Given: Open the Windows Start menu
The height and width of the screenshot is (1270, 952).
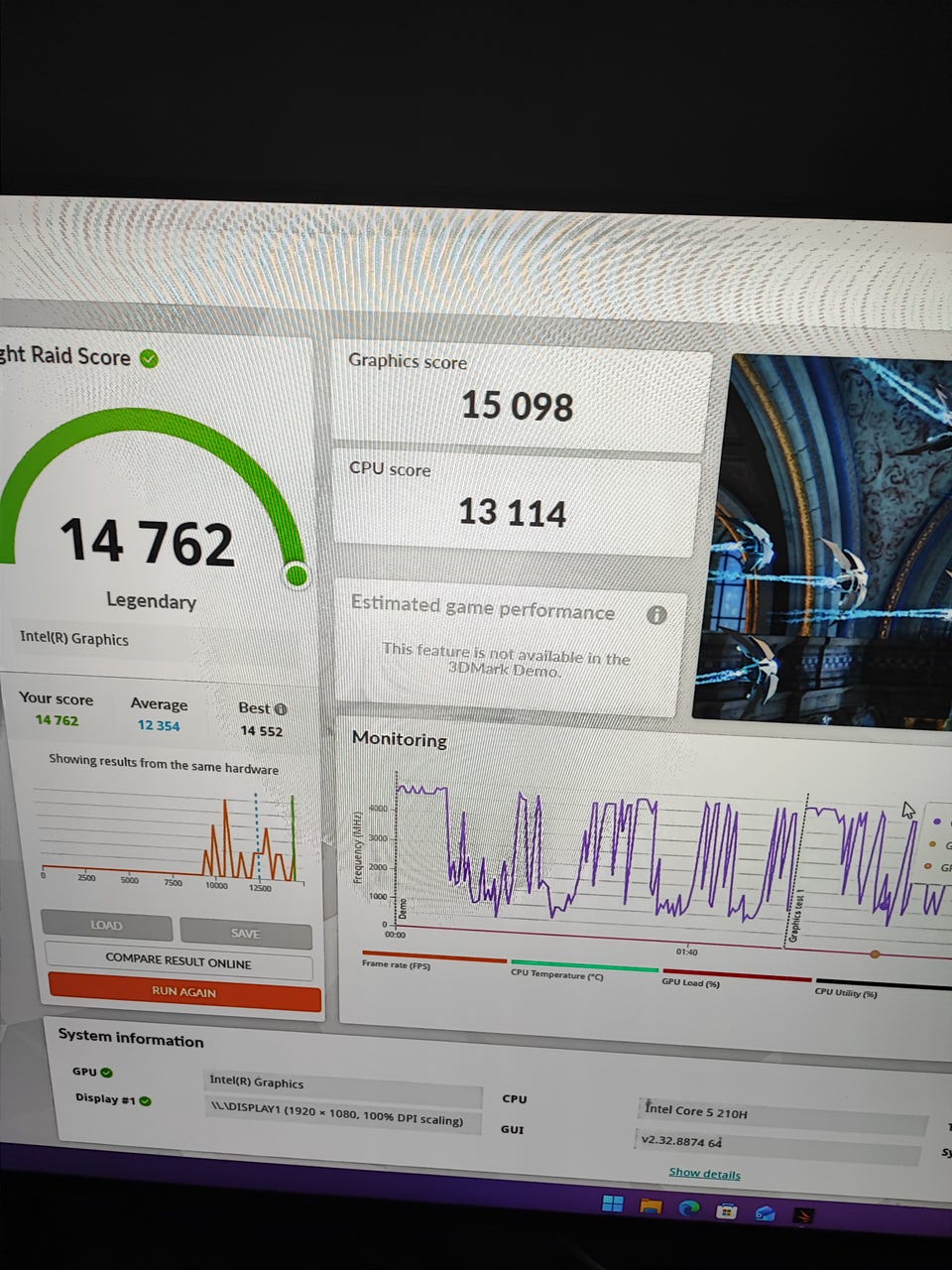Looking at the screenshot, I should point(613,1204).
